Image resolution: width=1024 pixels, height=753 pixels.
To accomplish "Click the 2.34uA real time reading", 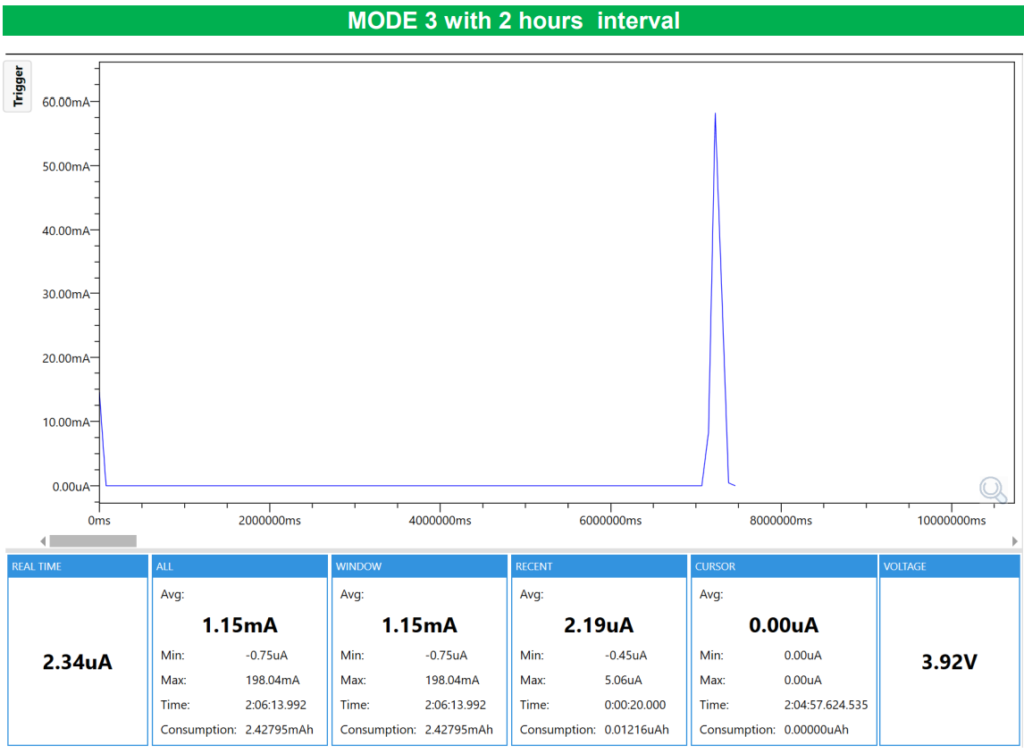I will tap(77, 662).
